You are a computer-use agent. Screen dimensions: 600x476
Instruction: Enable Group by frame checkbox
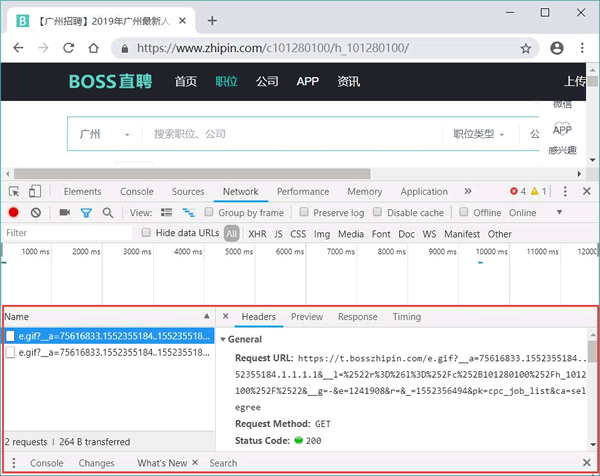[209, 212]
